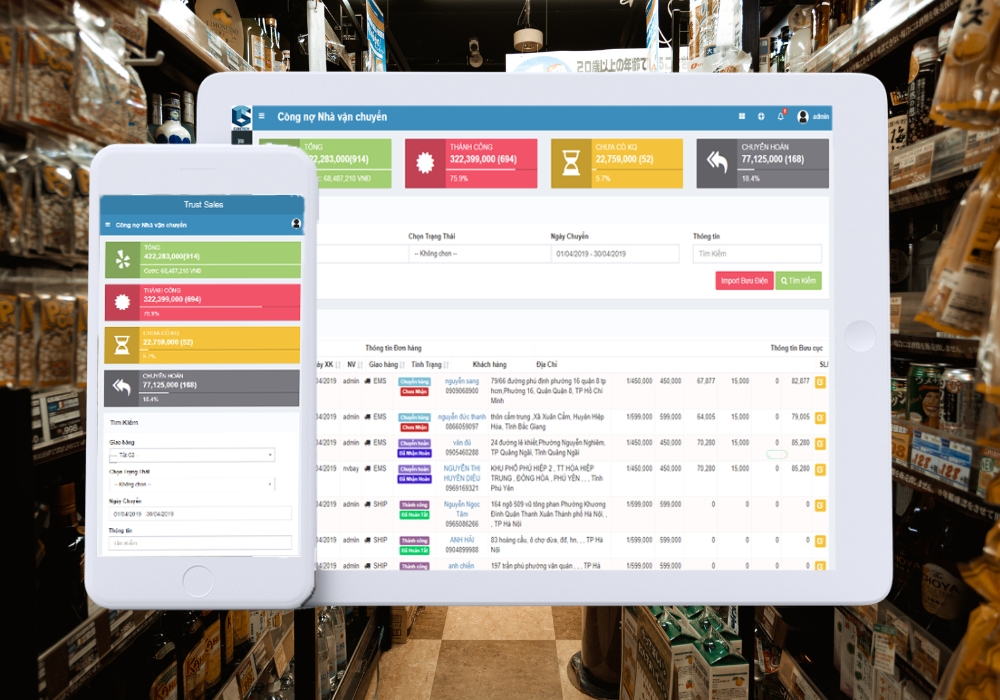Expand the phone's Chọn Trạng Thái dropdown
Image resolution: width=1000 pixels, height=700 pixels.
(192, 485)
